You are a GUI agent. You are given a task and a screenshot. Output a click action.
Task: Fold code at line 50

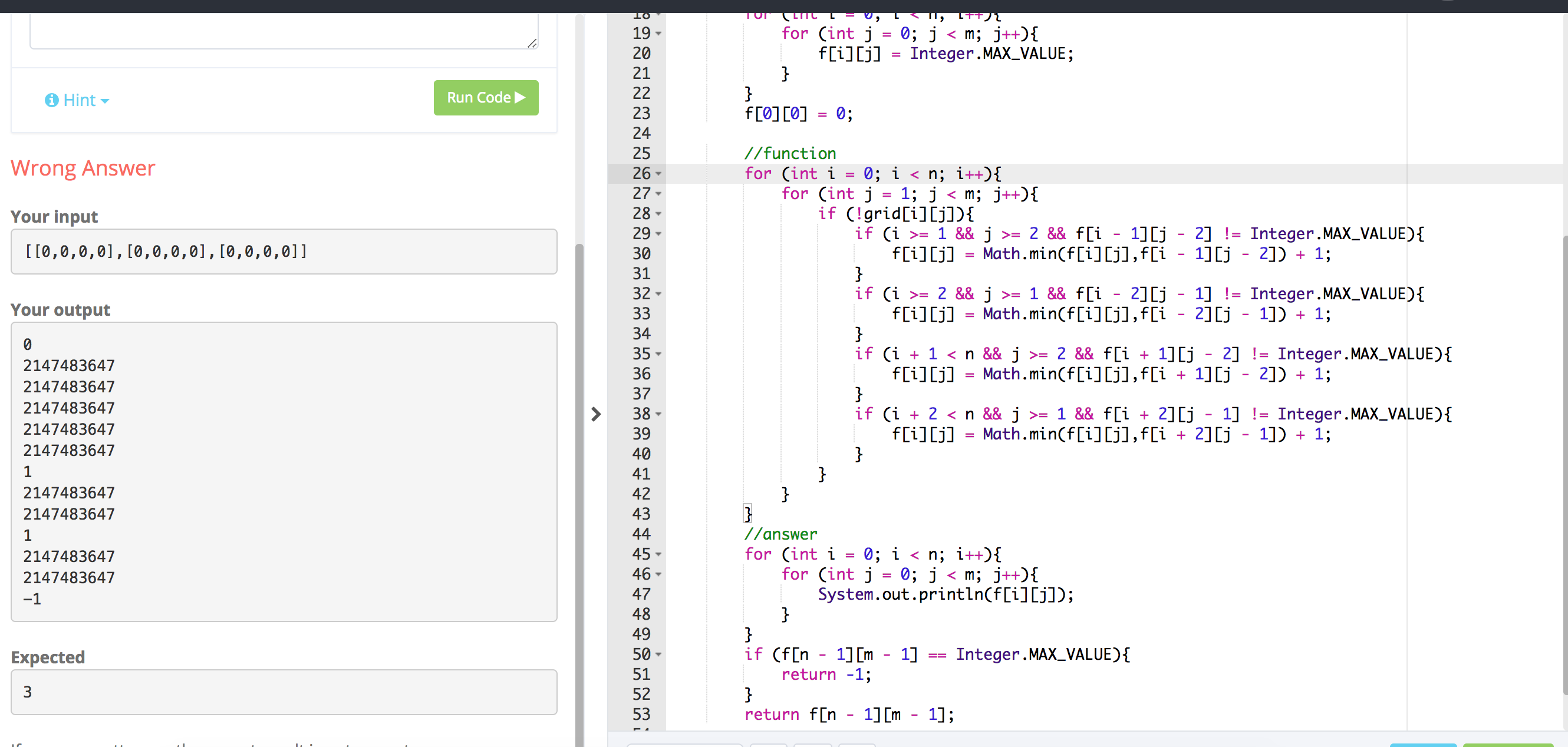658,655
